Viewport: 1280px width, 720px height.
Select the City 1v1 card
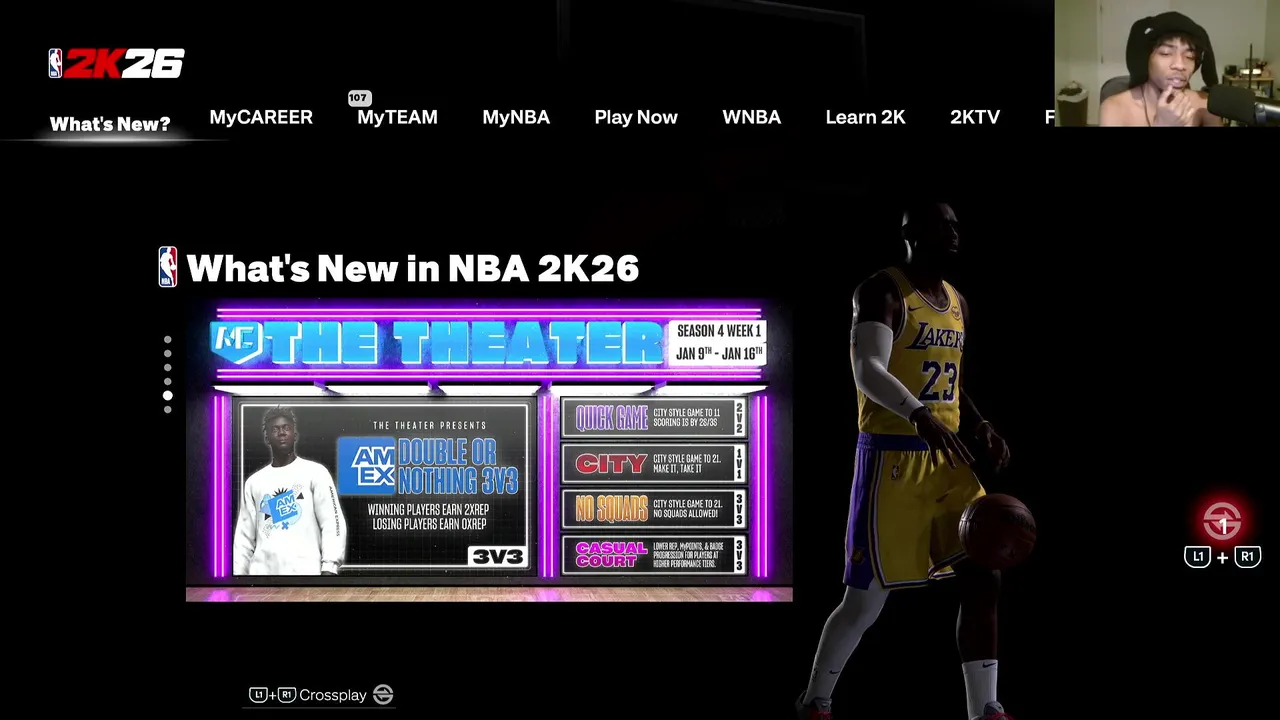[653, 463]
